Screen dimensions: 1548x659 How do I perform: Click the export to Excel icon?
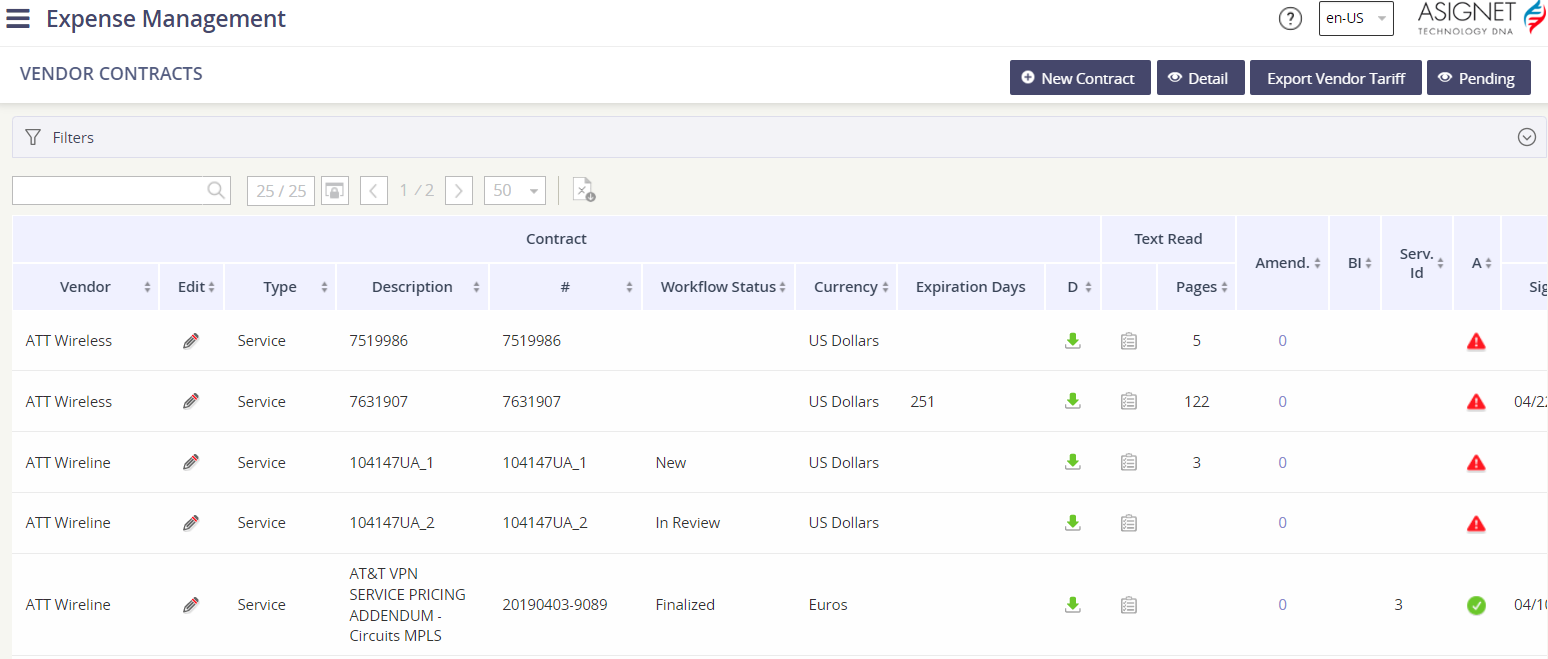pos(584,190)
